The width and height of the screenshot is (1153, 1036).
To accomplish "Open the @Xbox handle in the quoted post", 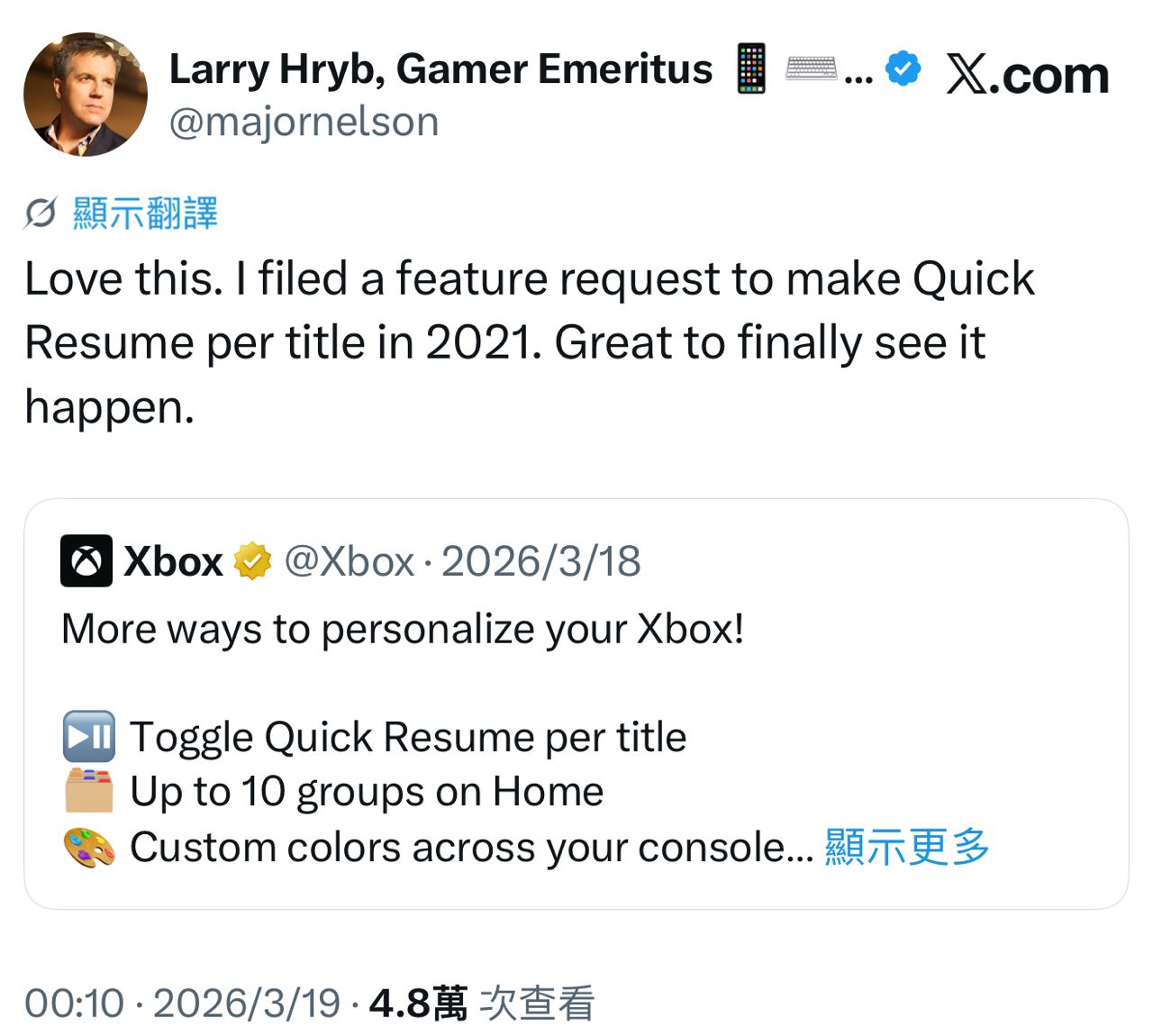I will tap(349, 561).
